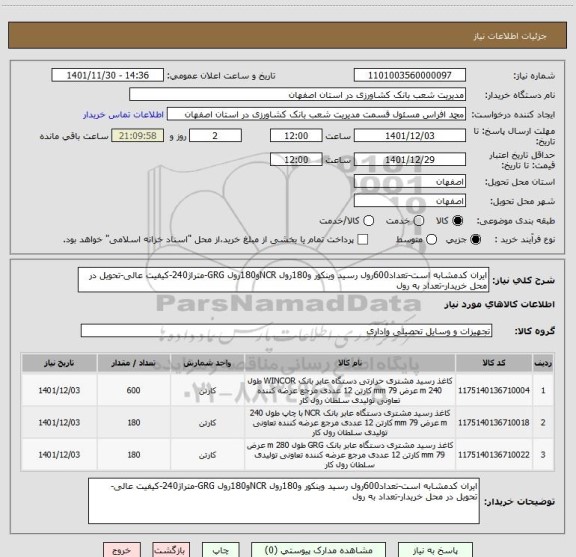Viewport: 576px width, 557px height.
Task: Click GRG receipt paper item name
Action: (350, 454)
